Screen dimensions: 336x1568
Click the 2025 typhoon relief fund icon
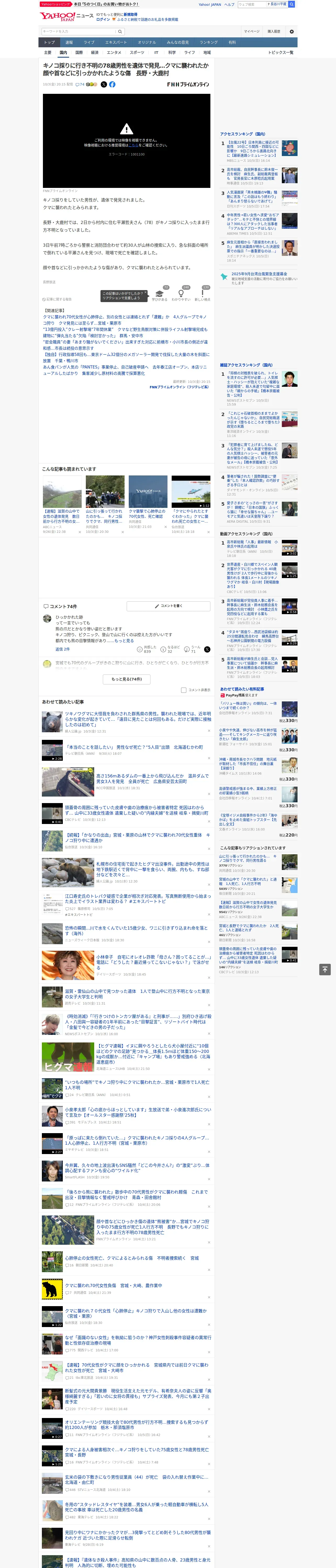(x=224, y=276)
